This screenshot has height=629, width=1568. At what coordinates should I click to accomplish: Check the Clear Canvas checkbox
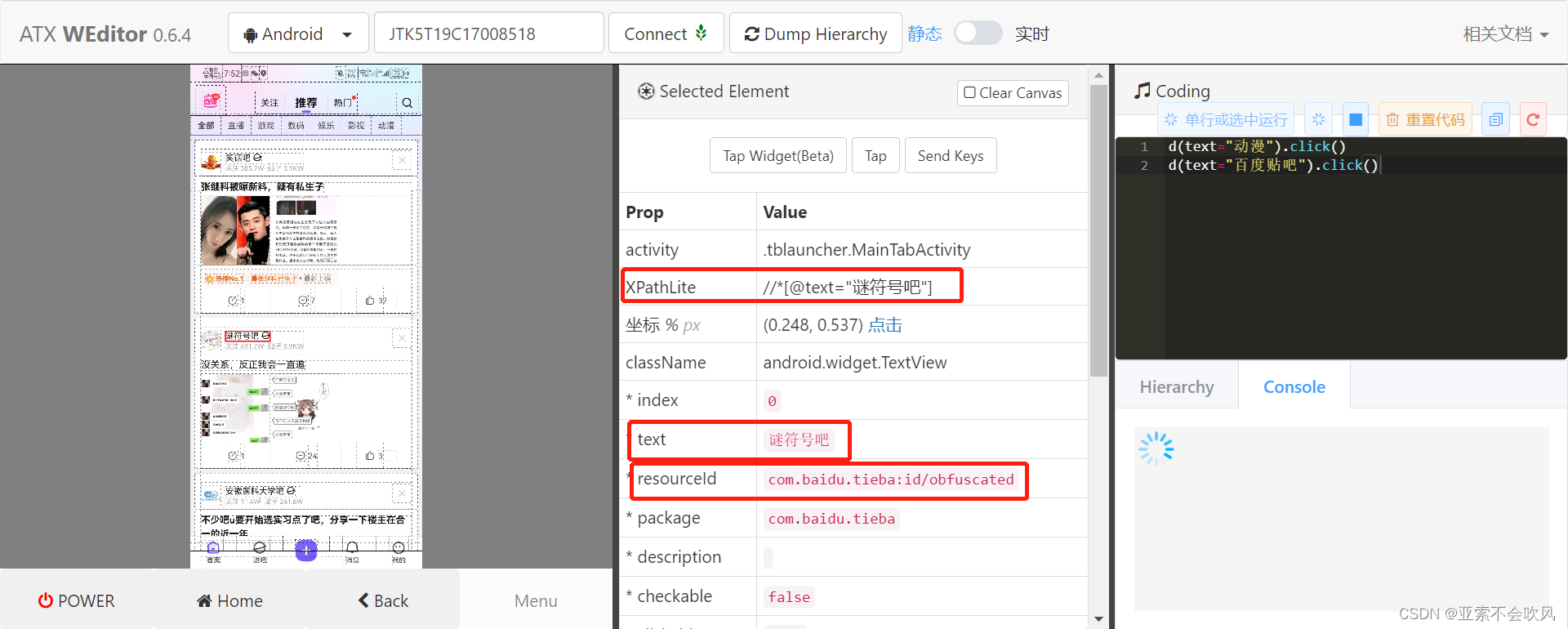click(x=970, y=93)
